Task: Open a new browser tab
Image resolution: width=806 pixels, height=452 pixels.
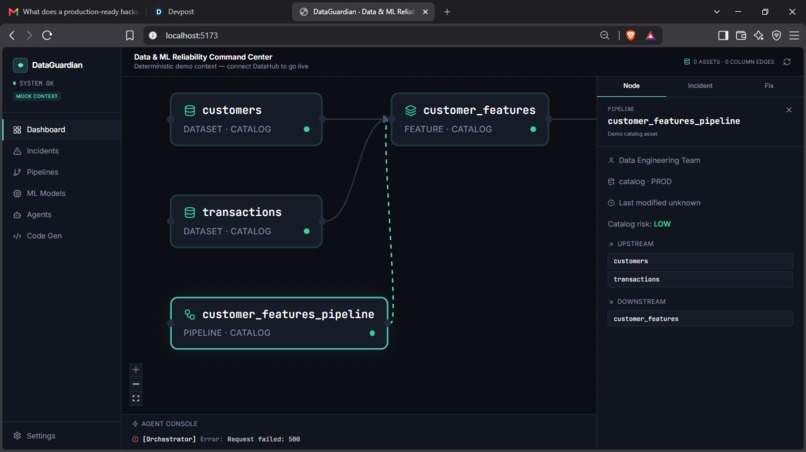Action: 447,12
